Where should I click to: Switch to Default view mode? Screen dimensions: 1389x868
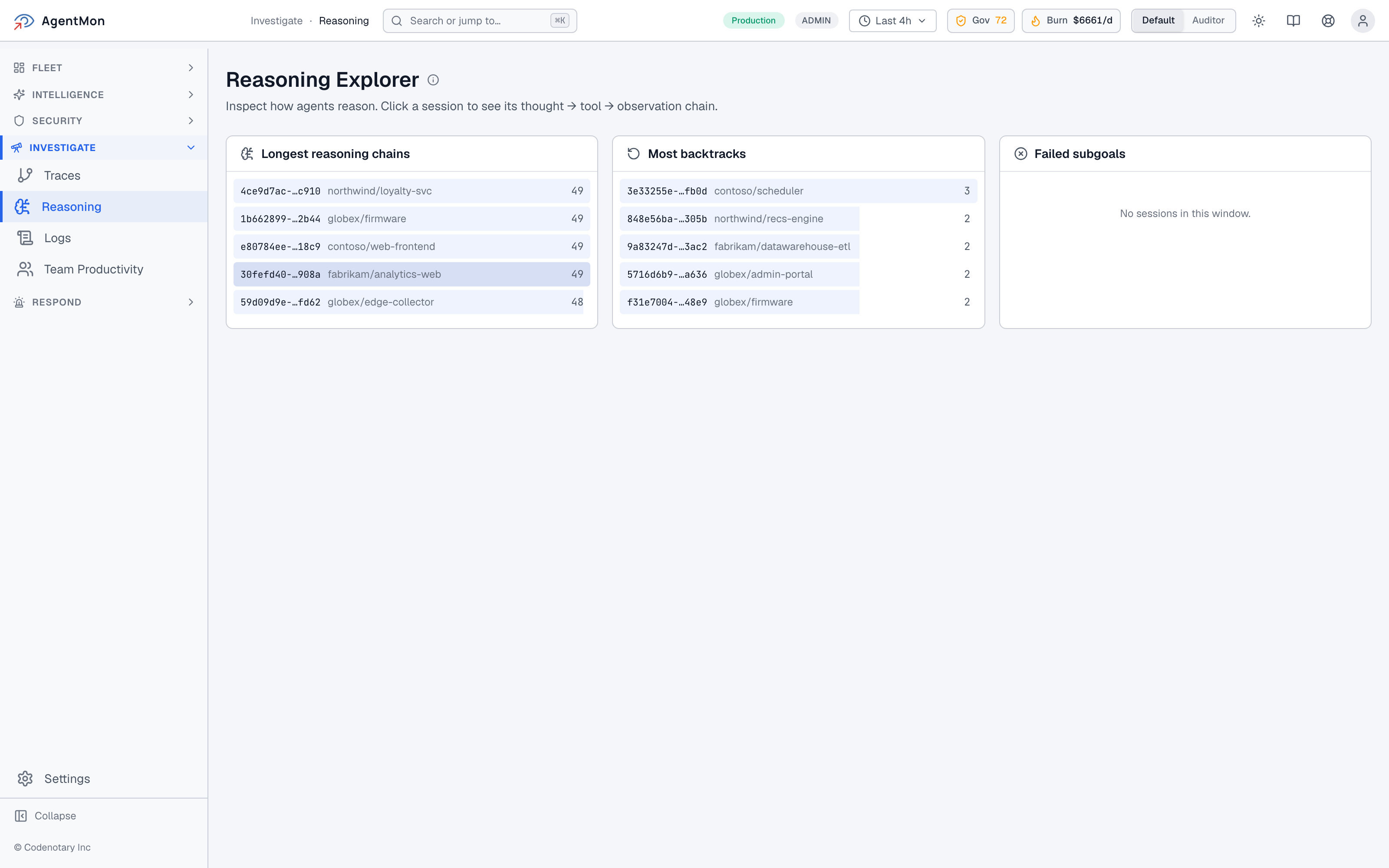[1158, 21]
